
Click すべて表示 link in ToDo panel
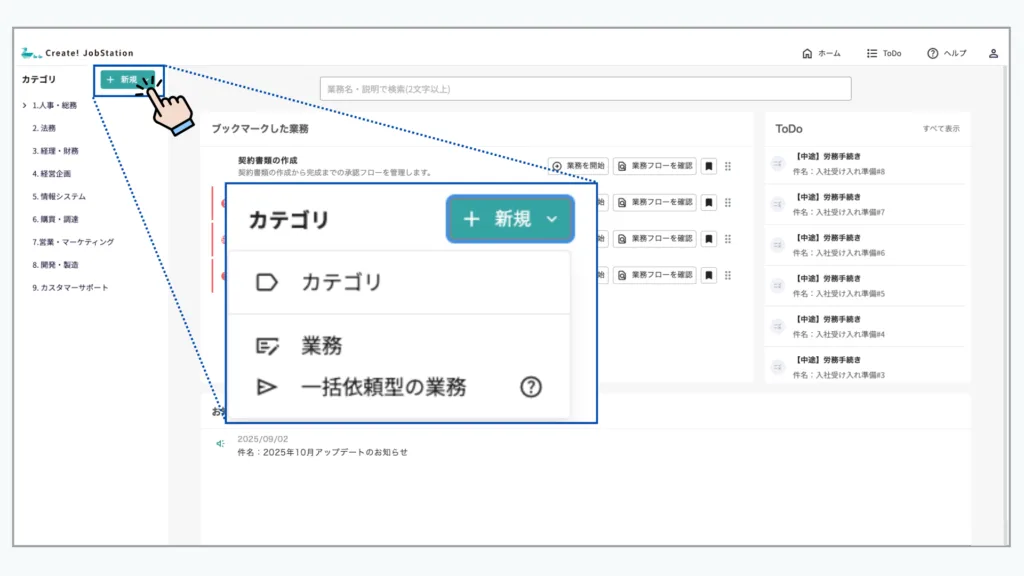[x=940, y=129]
